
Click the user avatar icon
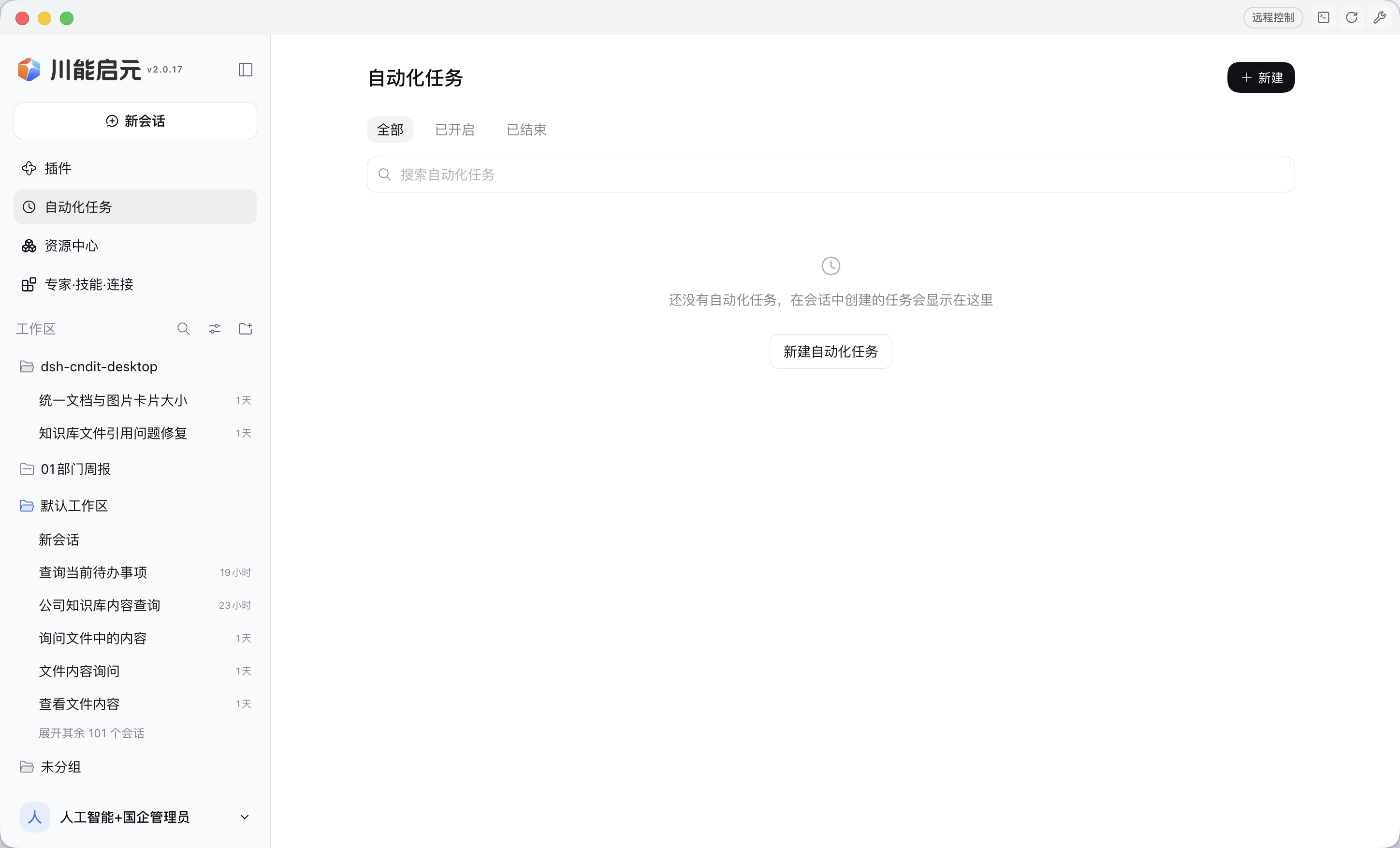(35, 817)
